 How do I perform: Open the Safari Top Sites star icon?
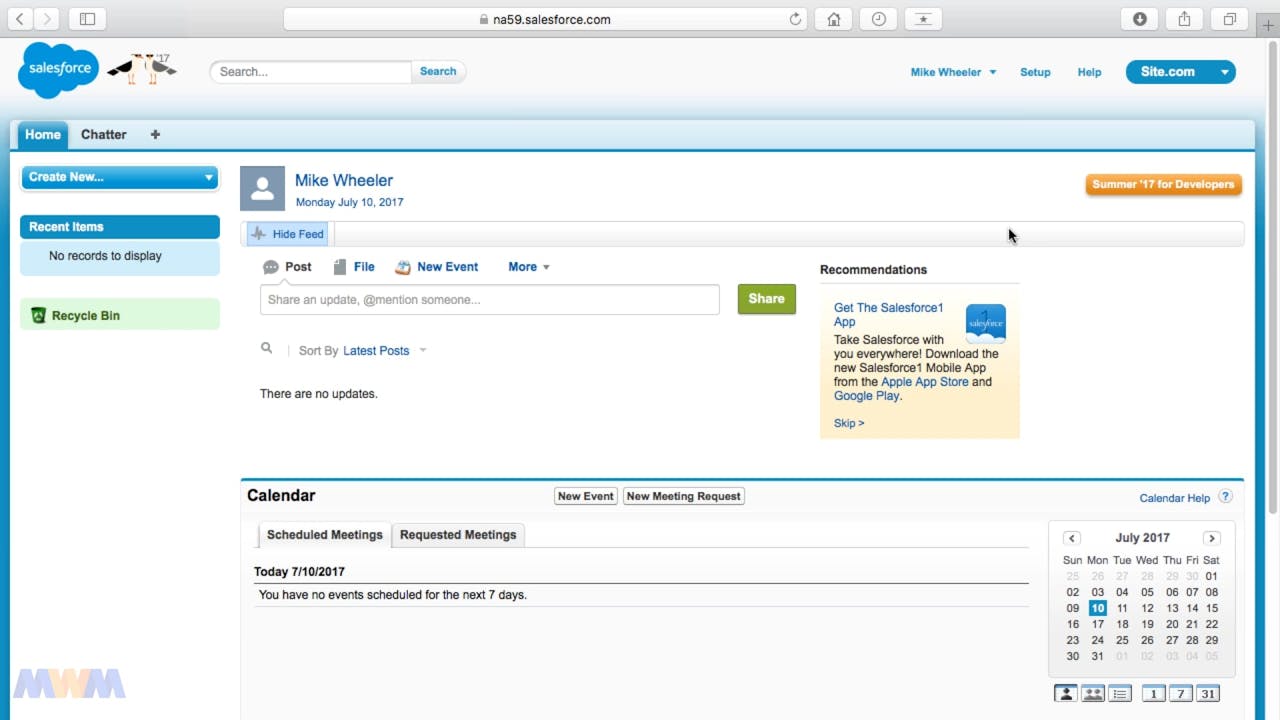click(x=923, y=19)
